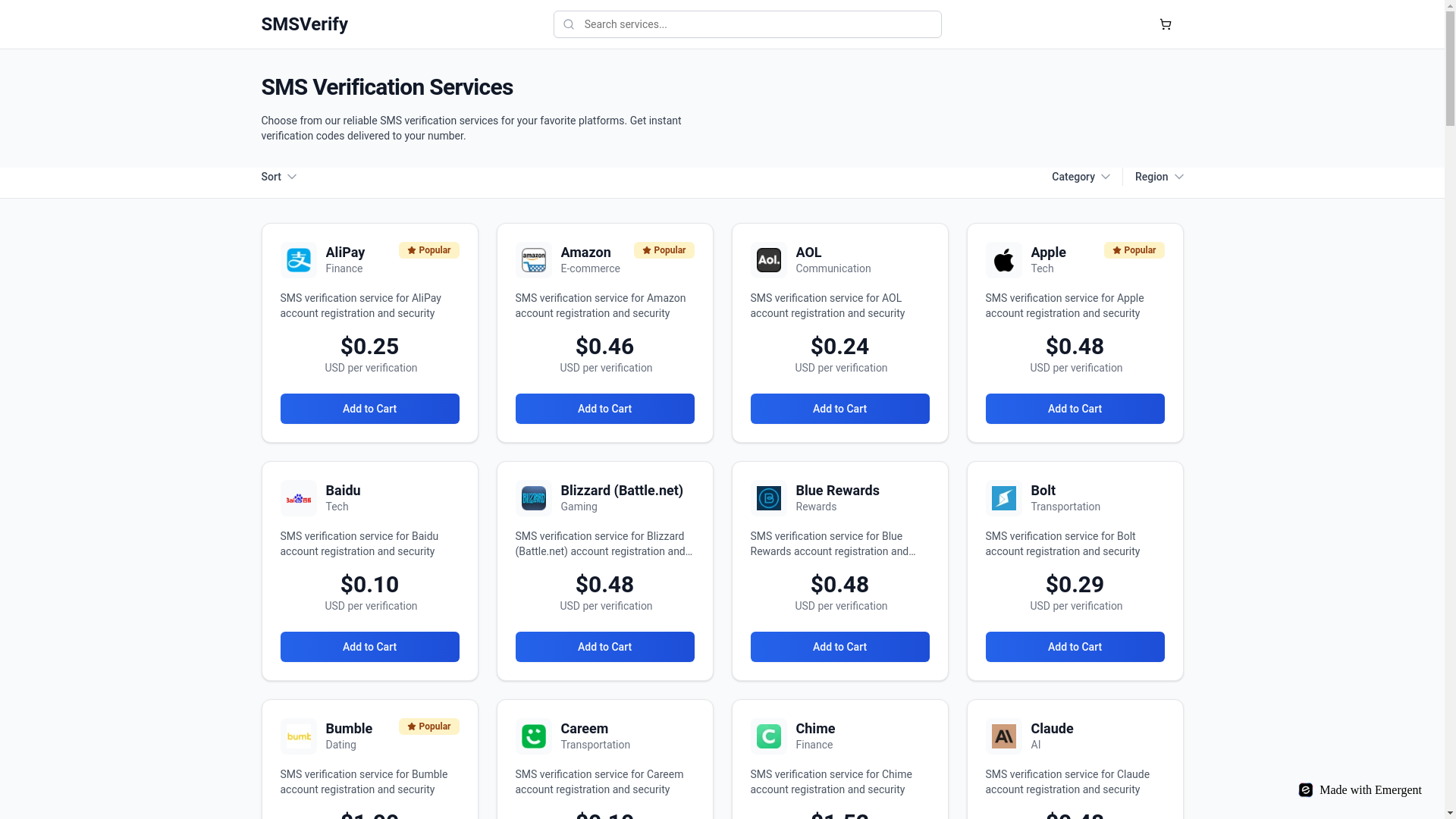This screenshot has width=1456, height=819.
Task: Click the $0.46 Amazon price
Action: pyautogui.click(x=604, y=347)
